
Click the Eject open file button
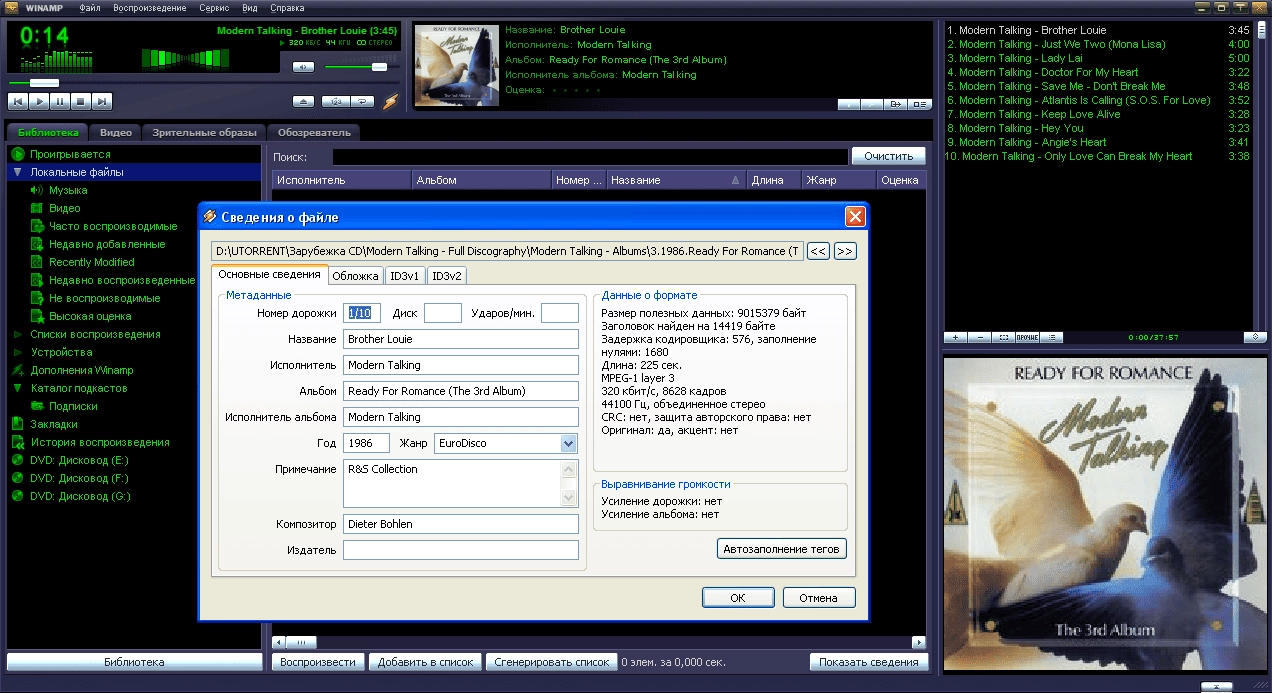point(304,101)
